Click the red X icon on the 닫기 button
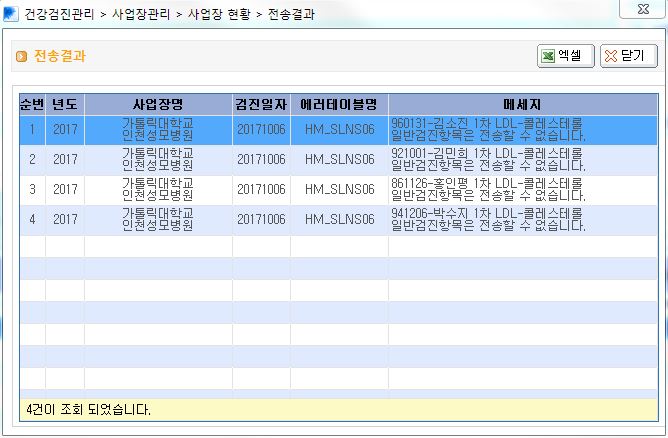The height and width of the screenshot is (438, 668). (x=611, y=56)
